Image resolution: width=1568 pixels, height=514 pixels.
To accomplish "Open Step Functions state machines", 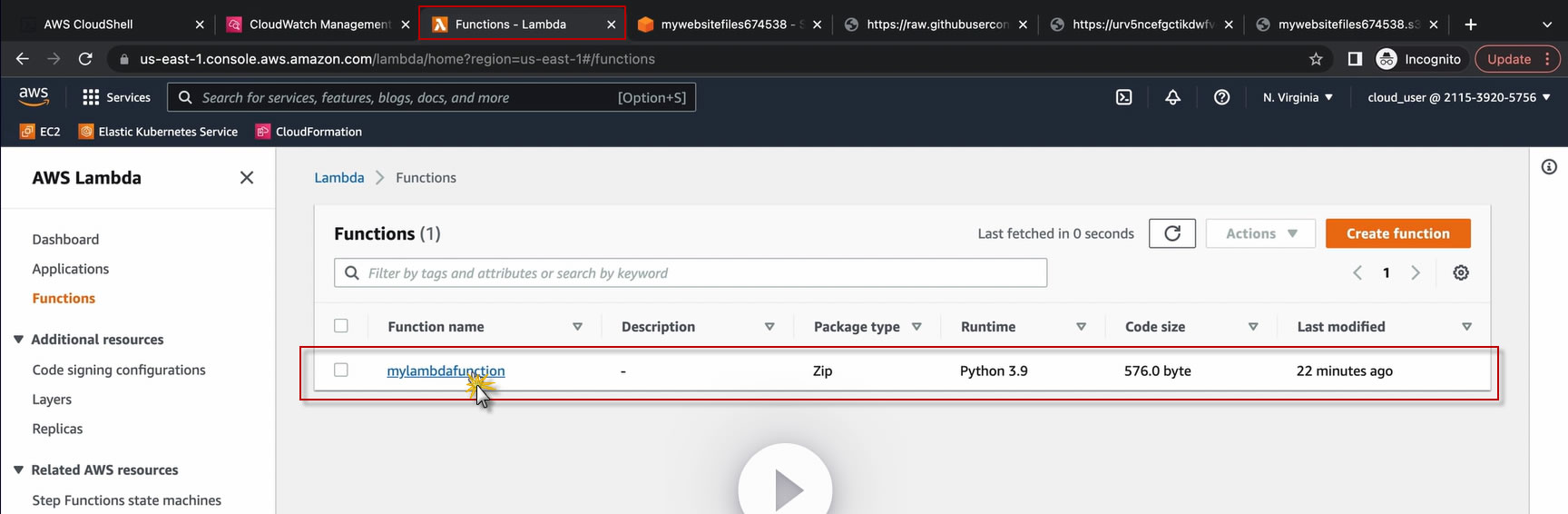I will coord(127,500).
